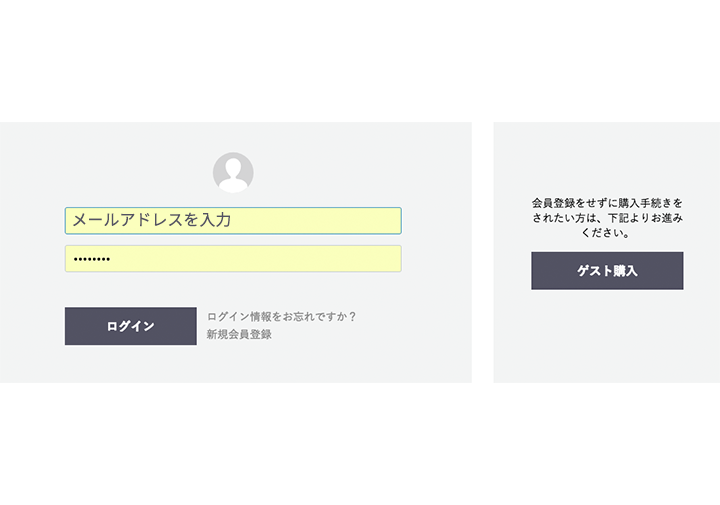Open the 新規会員登録 link
Screen dimensions: 720x505
pyautogui.click(x=239, y=334)
